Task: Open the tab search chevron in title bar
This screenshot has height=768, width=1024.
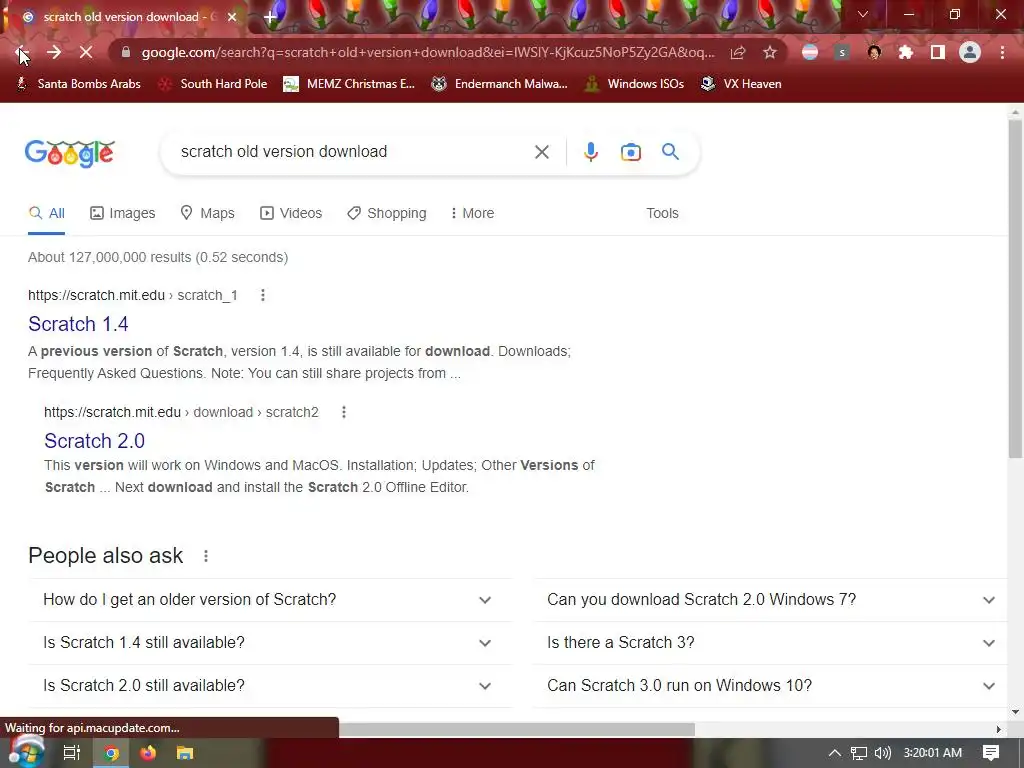Action: [863, 14]
